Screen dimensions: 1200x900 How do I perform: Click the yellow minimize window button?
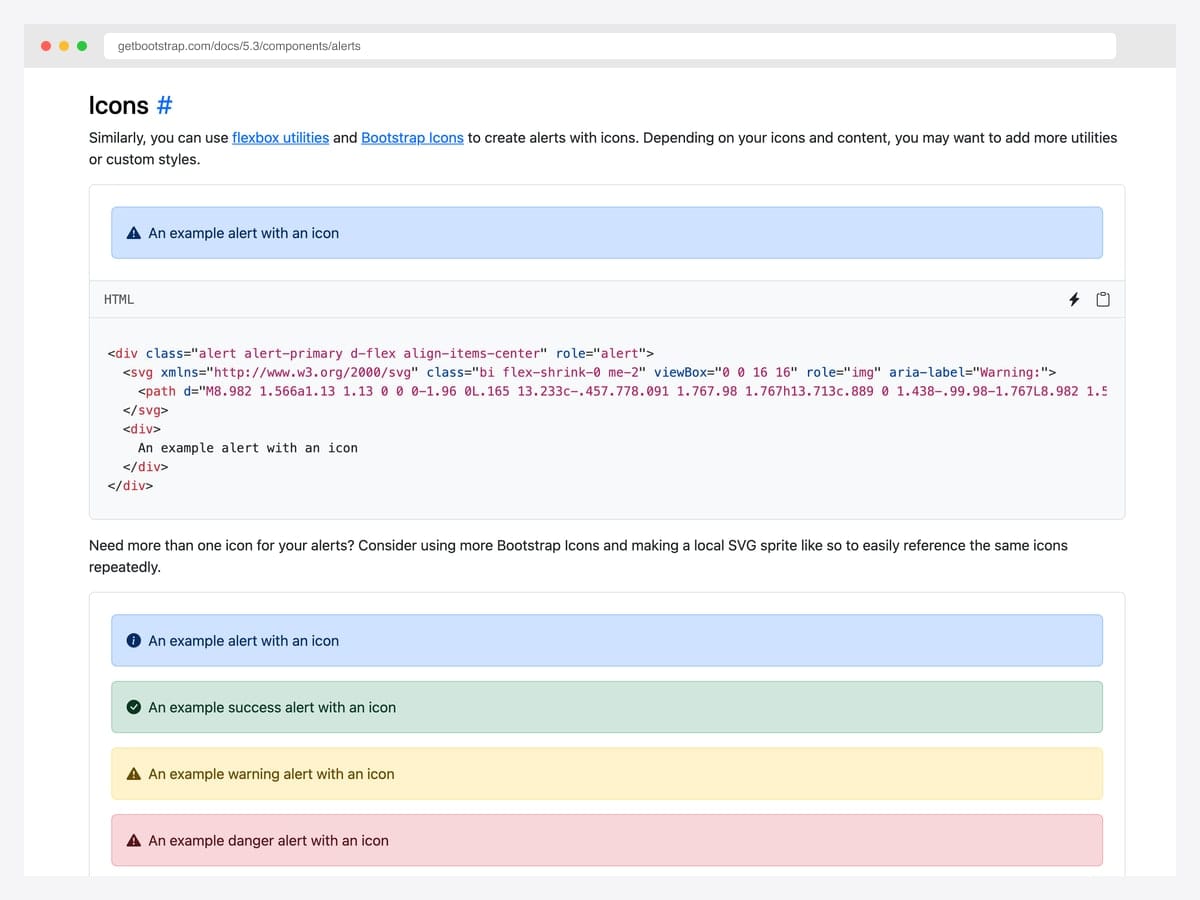(x=64, y=46)
